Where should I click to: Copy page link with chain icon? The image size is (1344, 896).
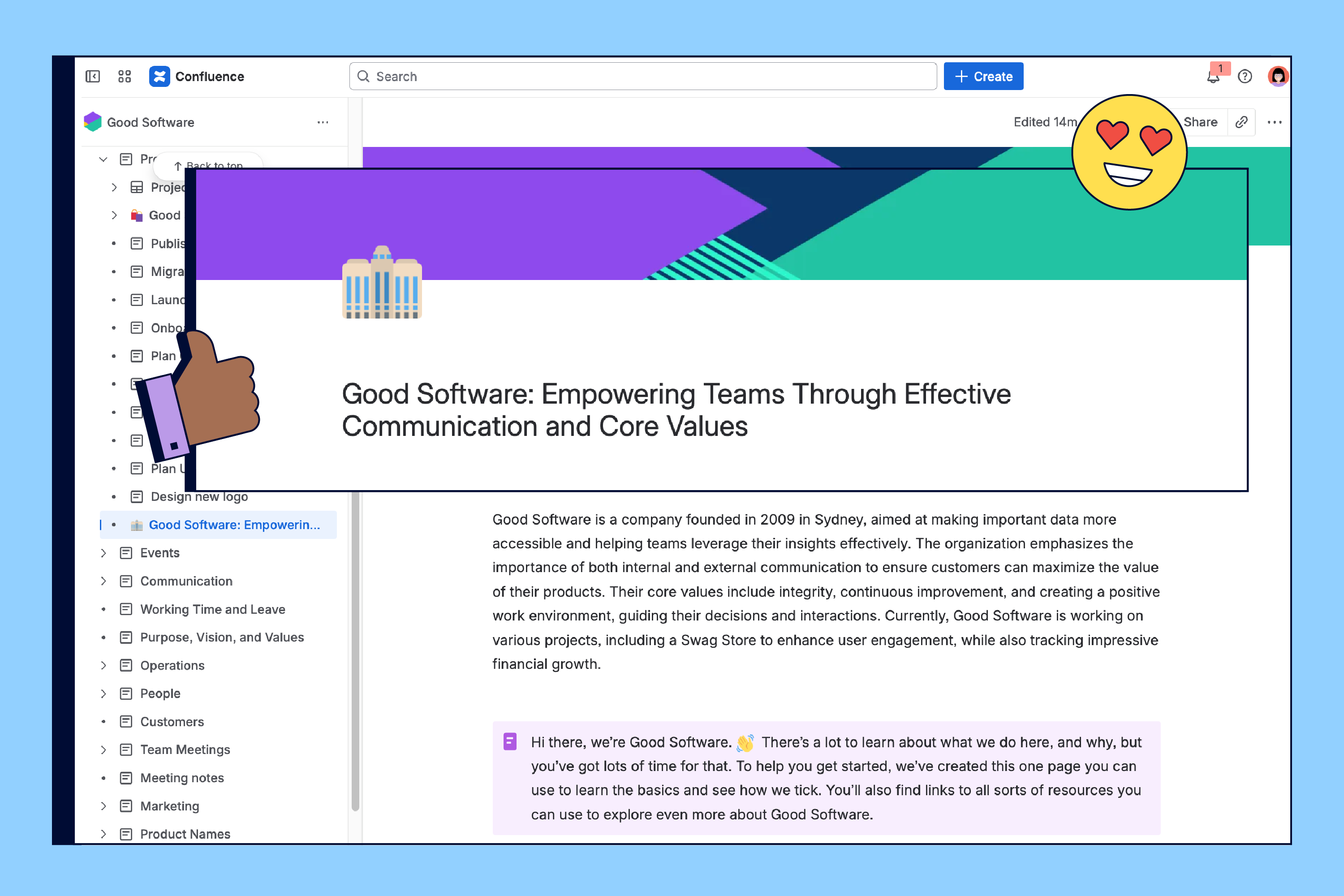[1241, 122]
